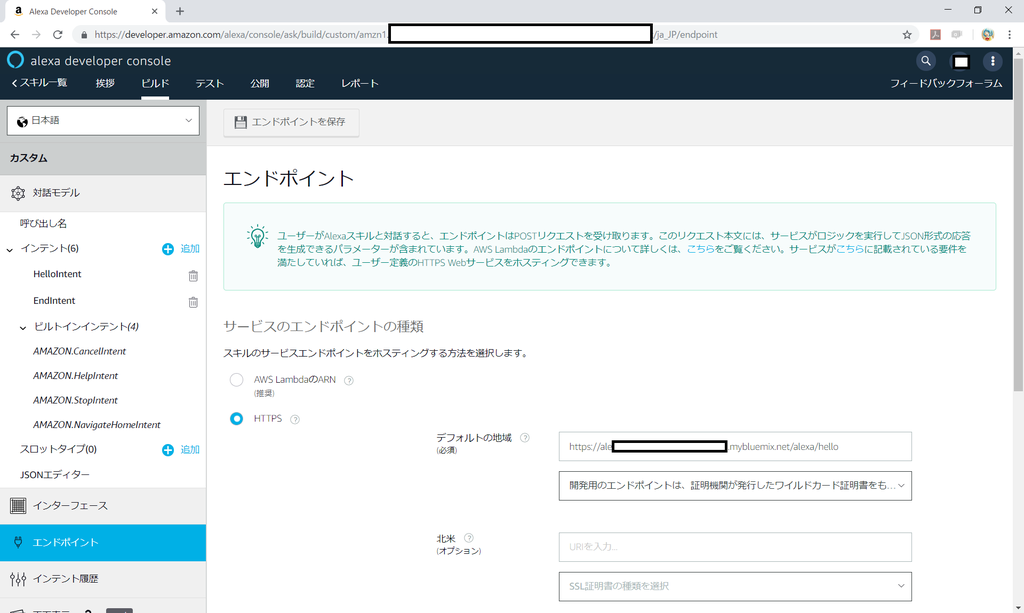Open the フィードバックフォーラム link

pyautogui.click(x=946, y=84)
